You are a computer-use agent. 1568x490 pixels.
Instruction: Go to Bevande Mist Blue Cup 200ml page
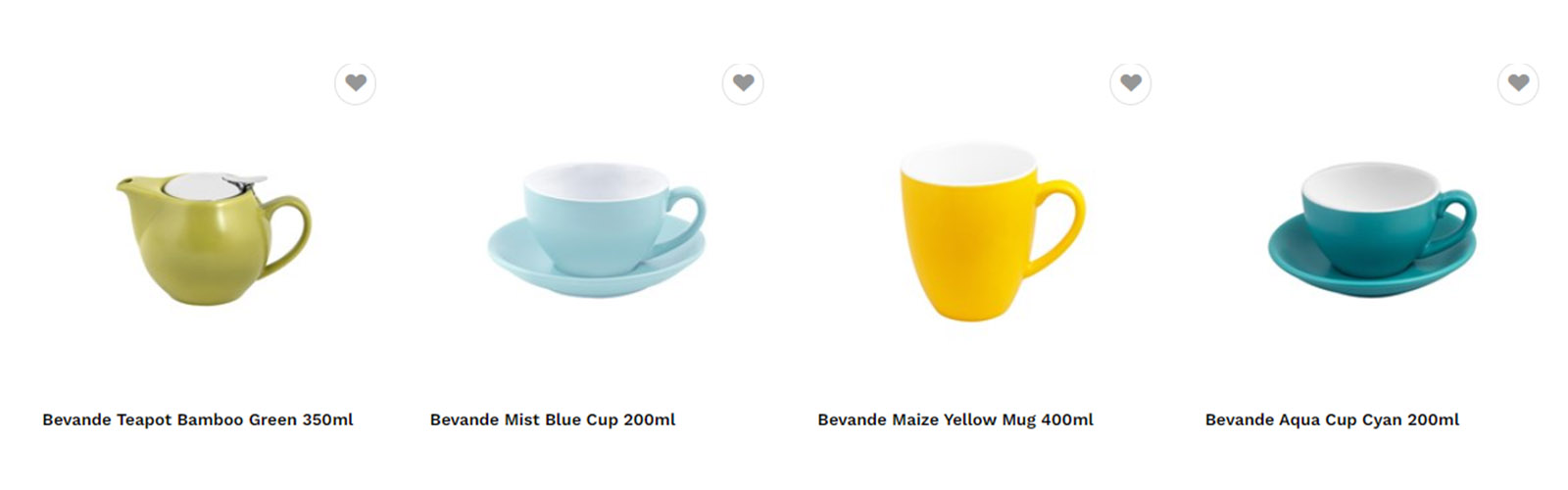tap(553, 419)
